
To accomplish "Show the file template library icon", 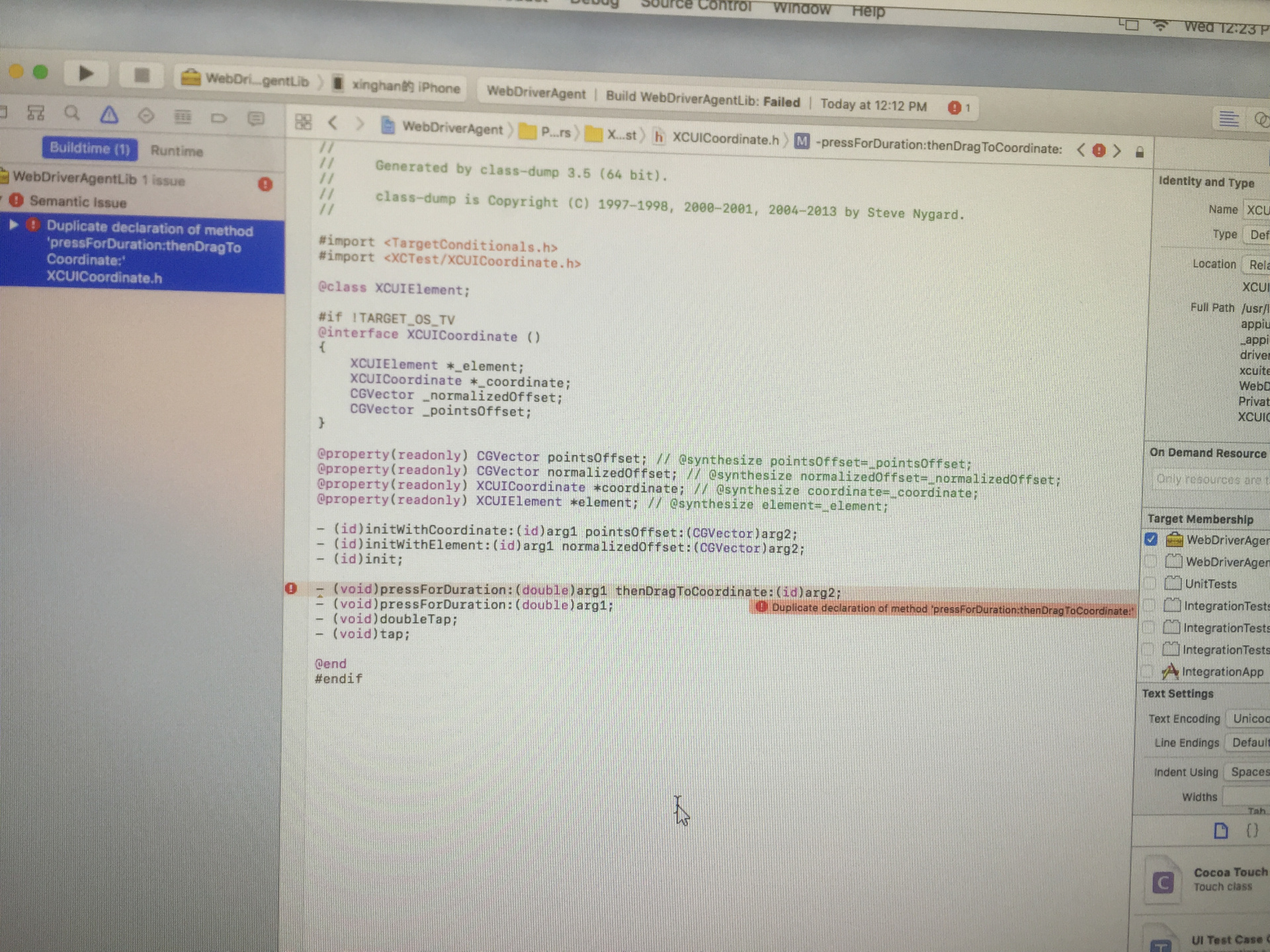I will pos(1221,831).
